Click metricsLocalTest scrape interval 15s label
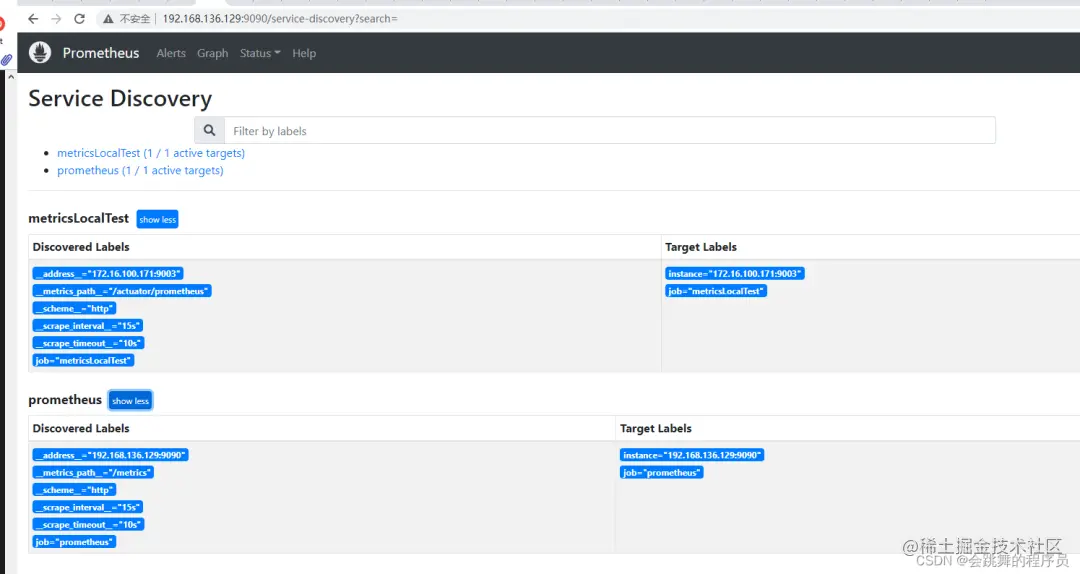 coord(87,325)
